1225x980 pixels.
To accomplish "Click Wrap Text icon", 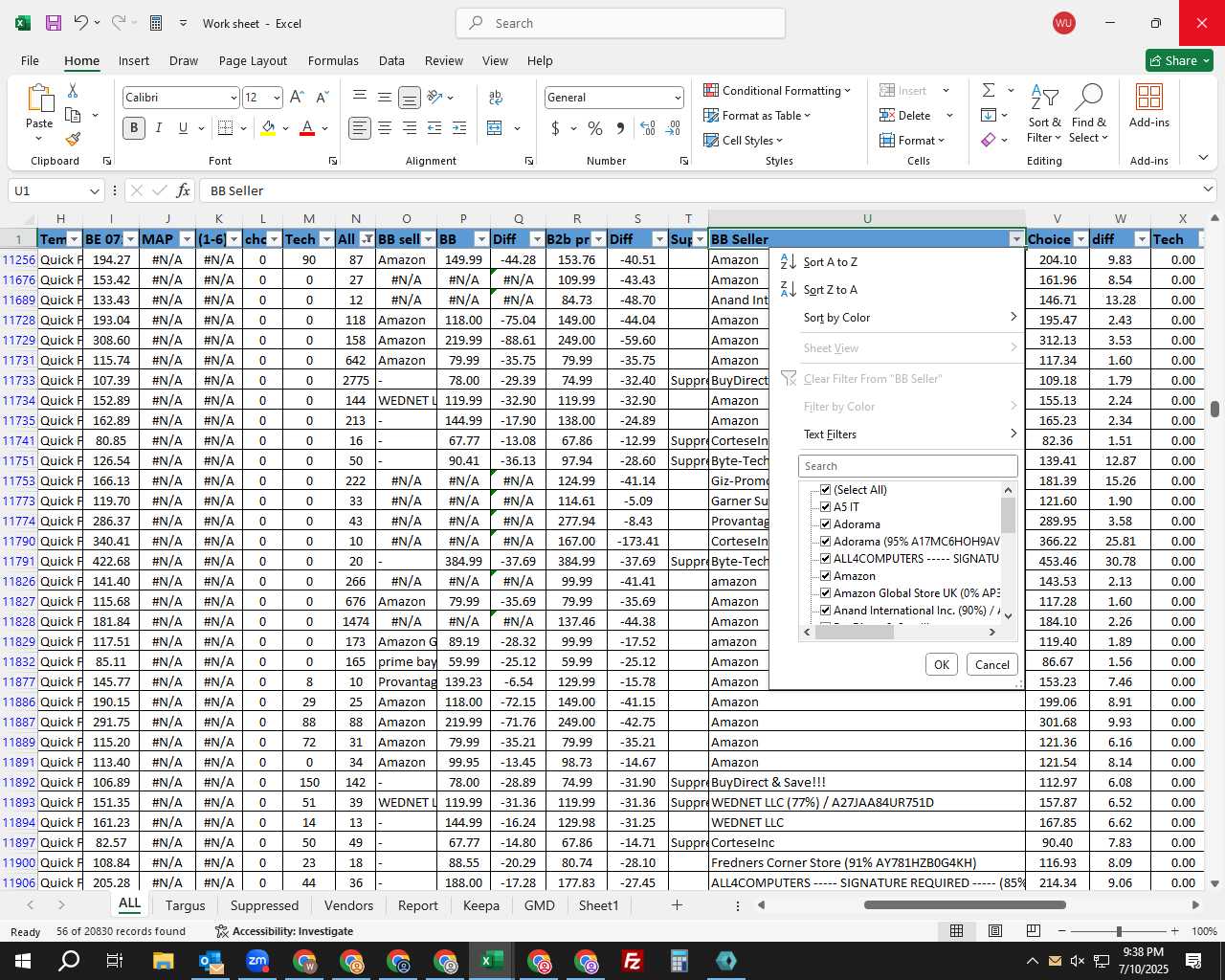I will 496,97.
